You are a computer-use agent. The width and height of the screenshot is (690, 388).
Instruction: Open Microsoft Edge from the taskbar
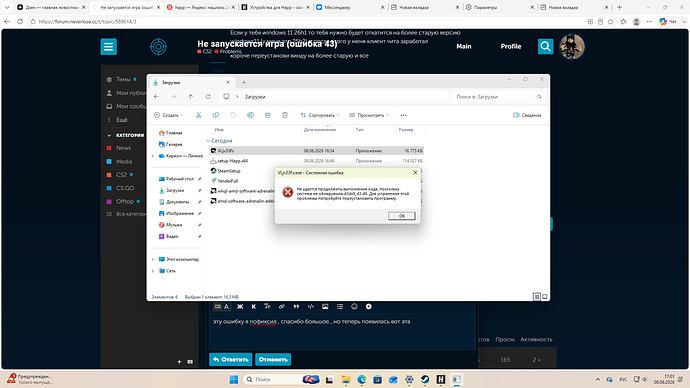point(362,379)
